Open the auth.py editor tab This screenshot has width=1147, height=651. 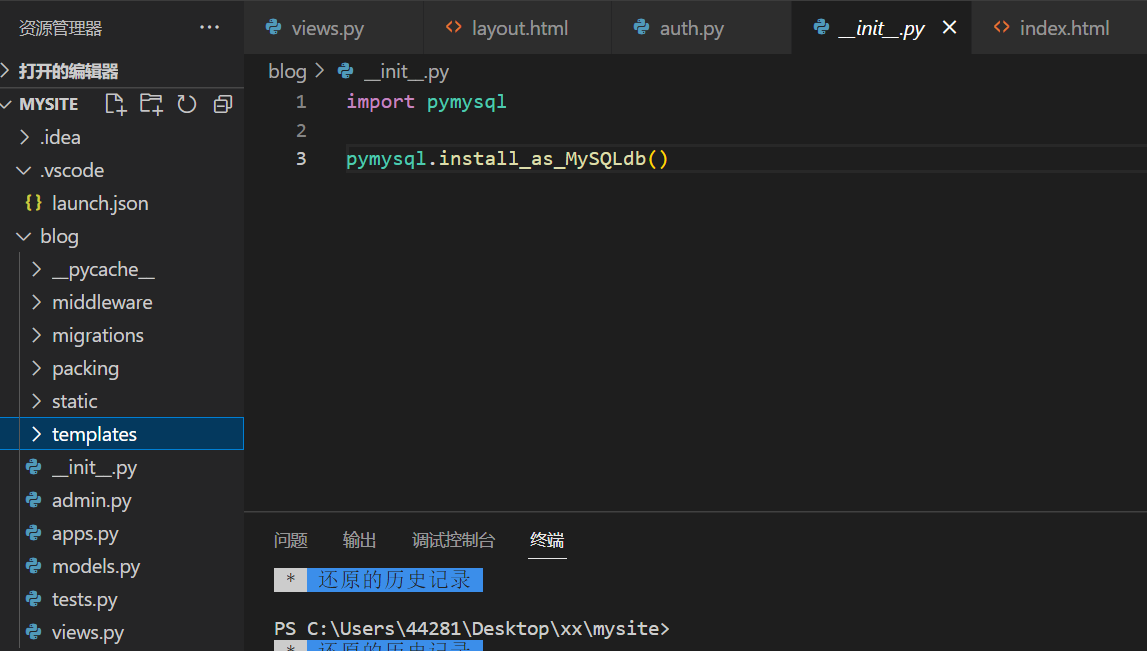coord(691,28)
